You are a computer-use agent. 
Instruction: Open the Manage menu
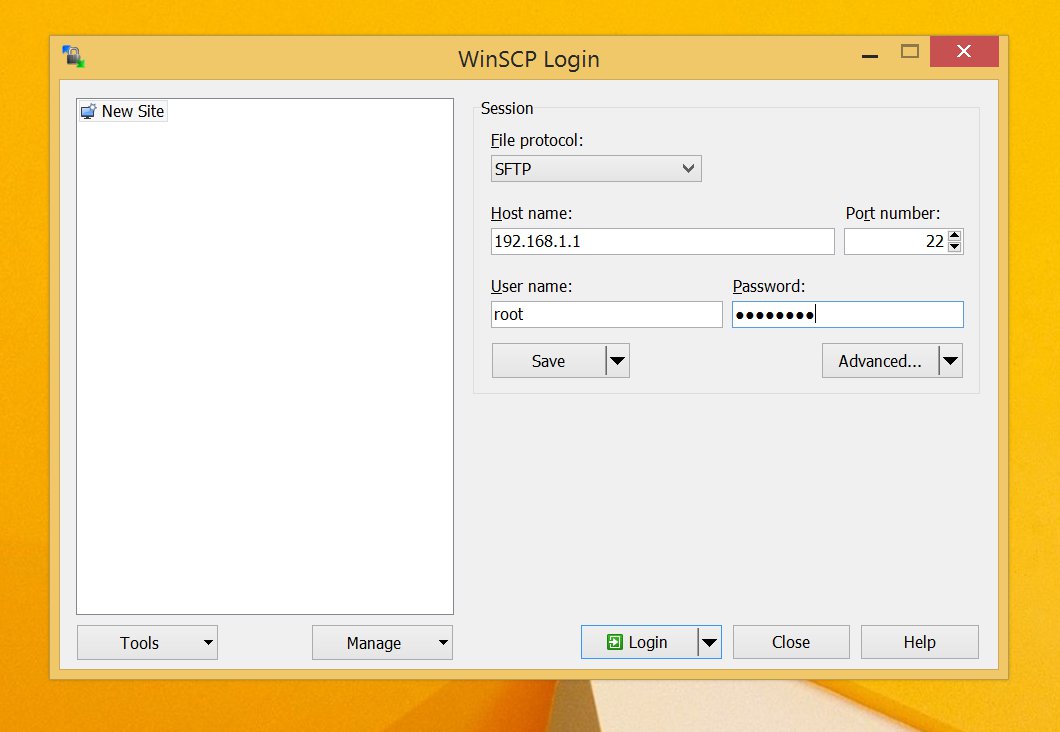click(381, 643)
